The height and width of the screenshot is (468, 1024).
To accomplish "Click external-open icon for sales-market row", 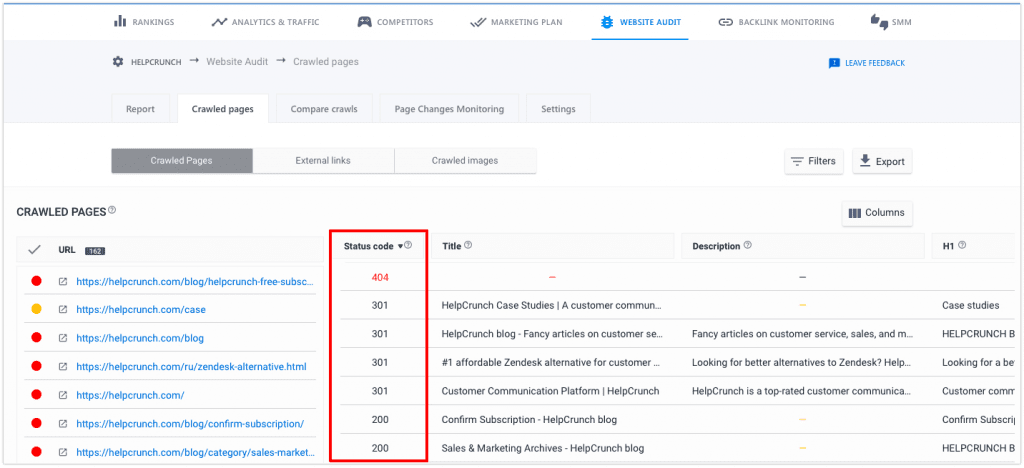I will 63,452.
